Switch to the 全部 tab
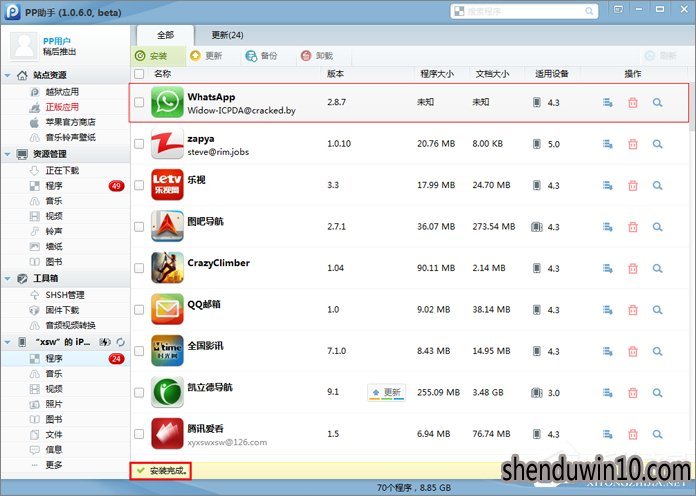 click(166, 35)
